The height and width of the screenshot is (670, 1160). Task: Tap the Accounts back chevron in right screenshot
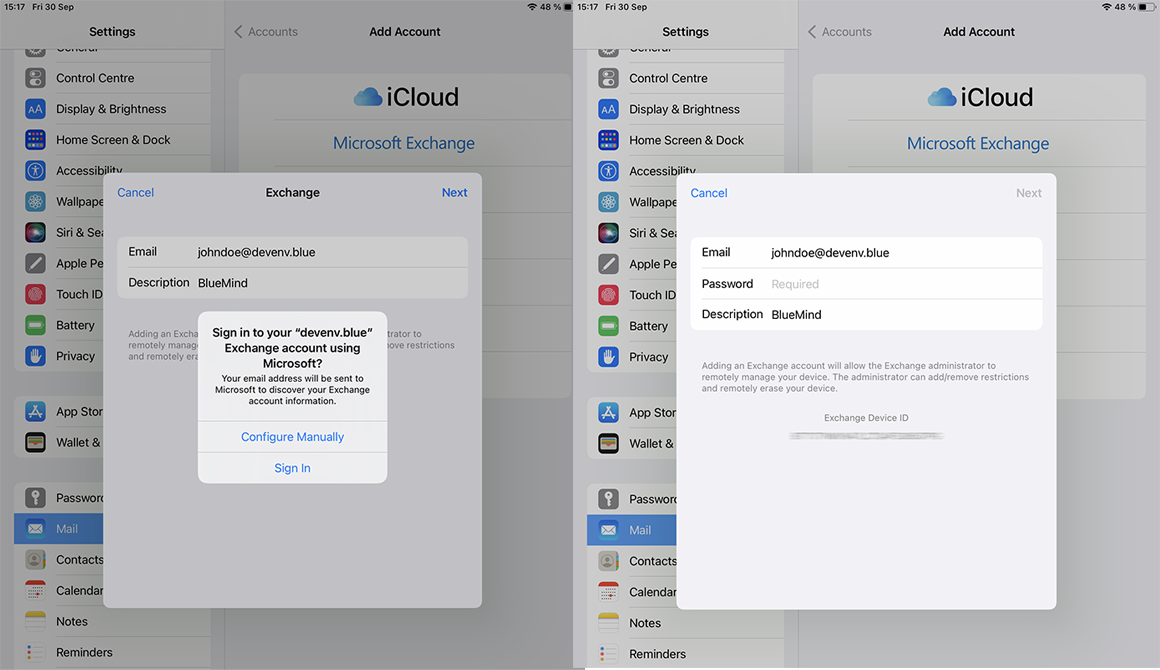(x=812, y=32)
